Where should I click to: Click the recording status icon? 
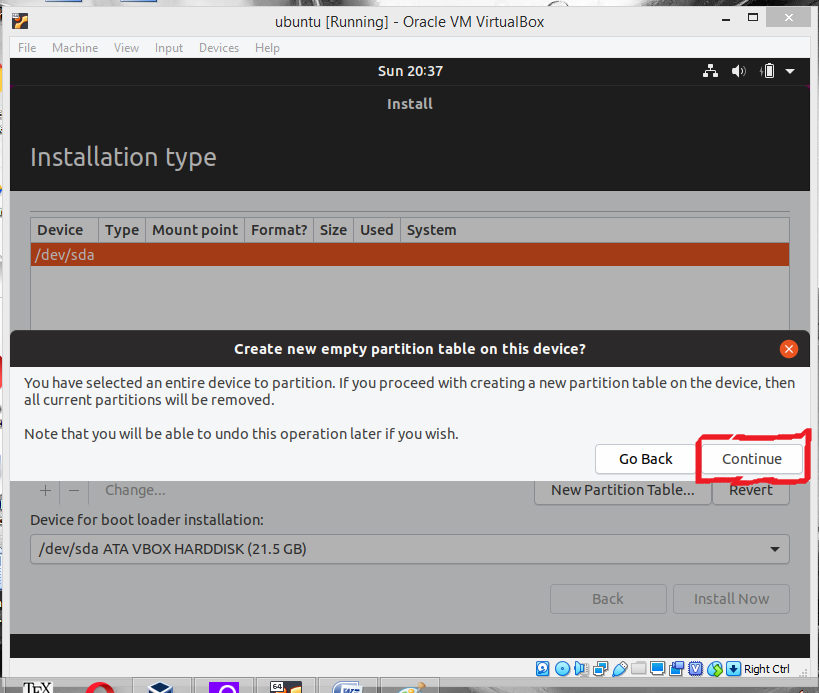click(x=676, y=668)
